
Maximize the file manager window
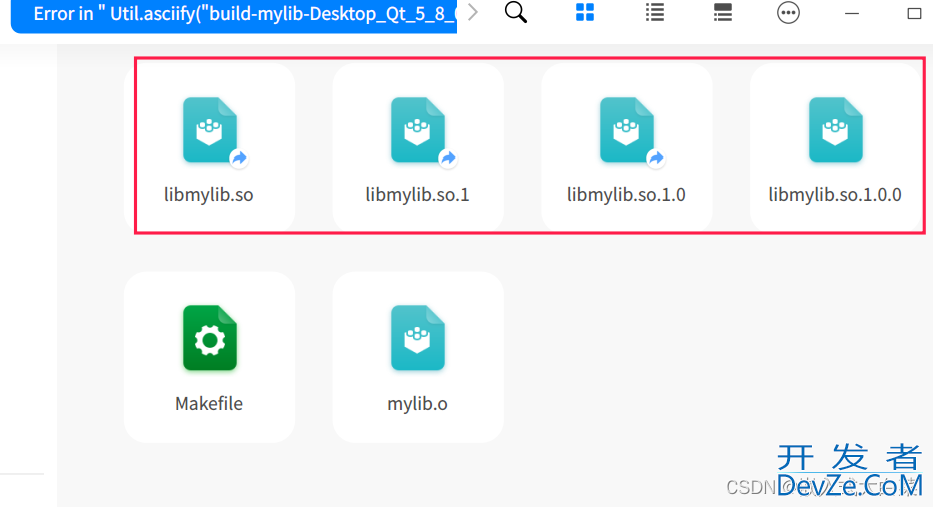click(915, 13)
